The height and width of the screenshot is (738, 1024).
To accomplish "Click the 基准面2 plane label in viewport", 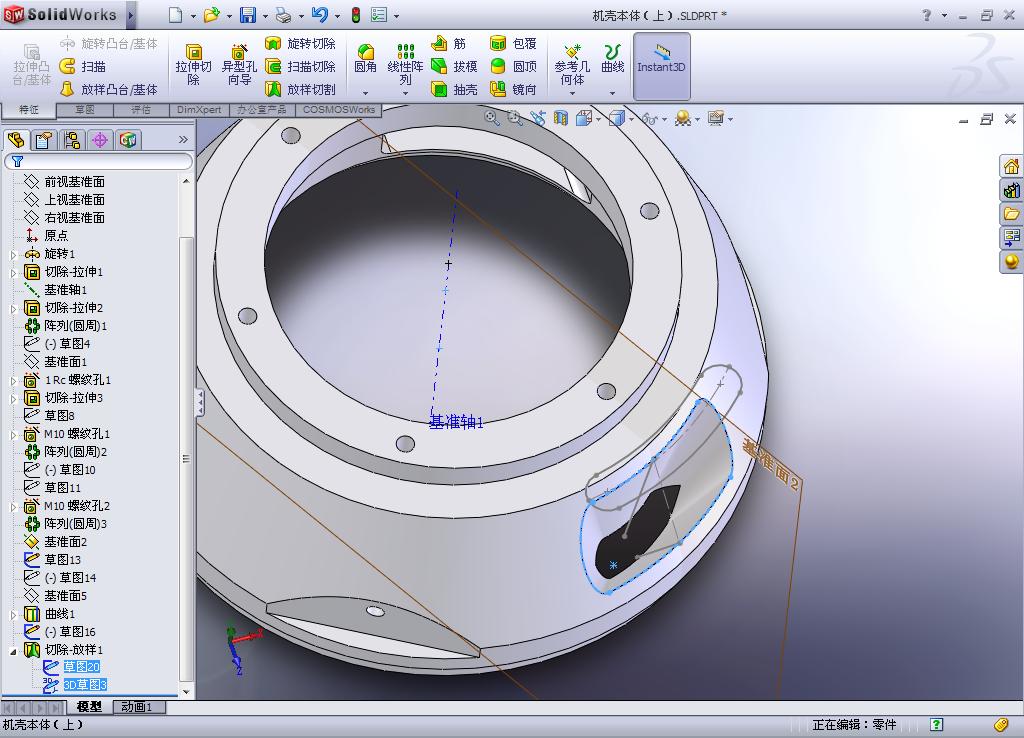I will 771,464.
